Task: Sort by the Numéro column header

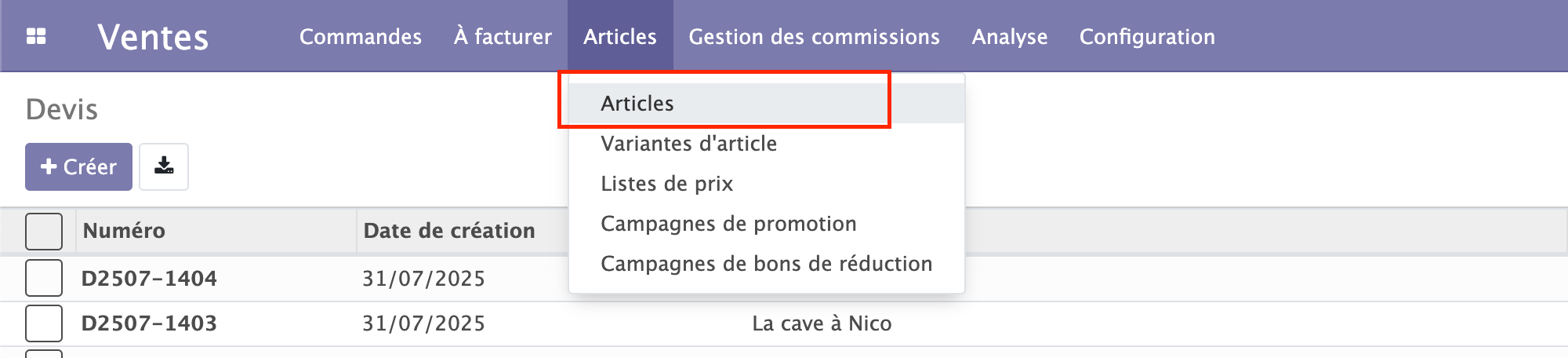Action: coord(124,231)
